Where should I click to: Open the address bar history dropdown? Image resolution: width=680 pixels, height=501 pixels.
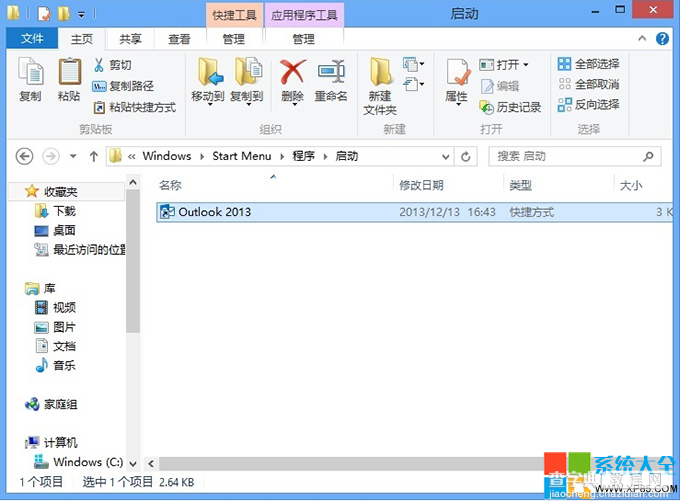[445, 157]
